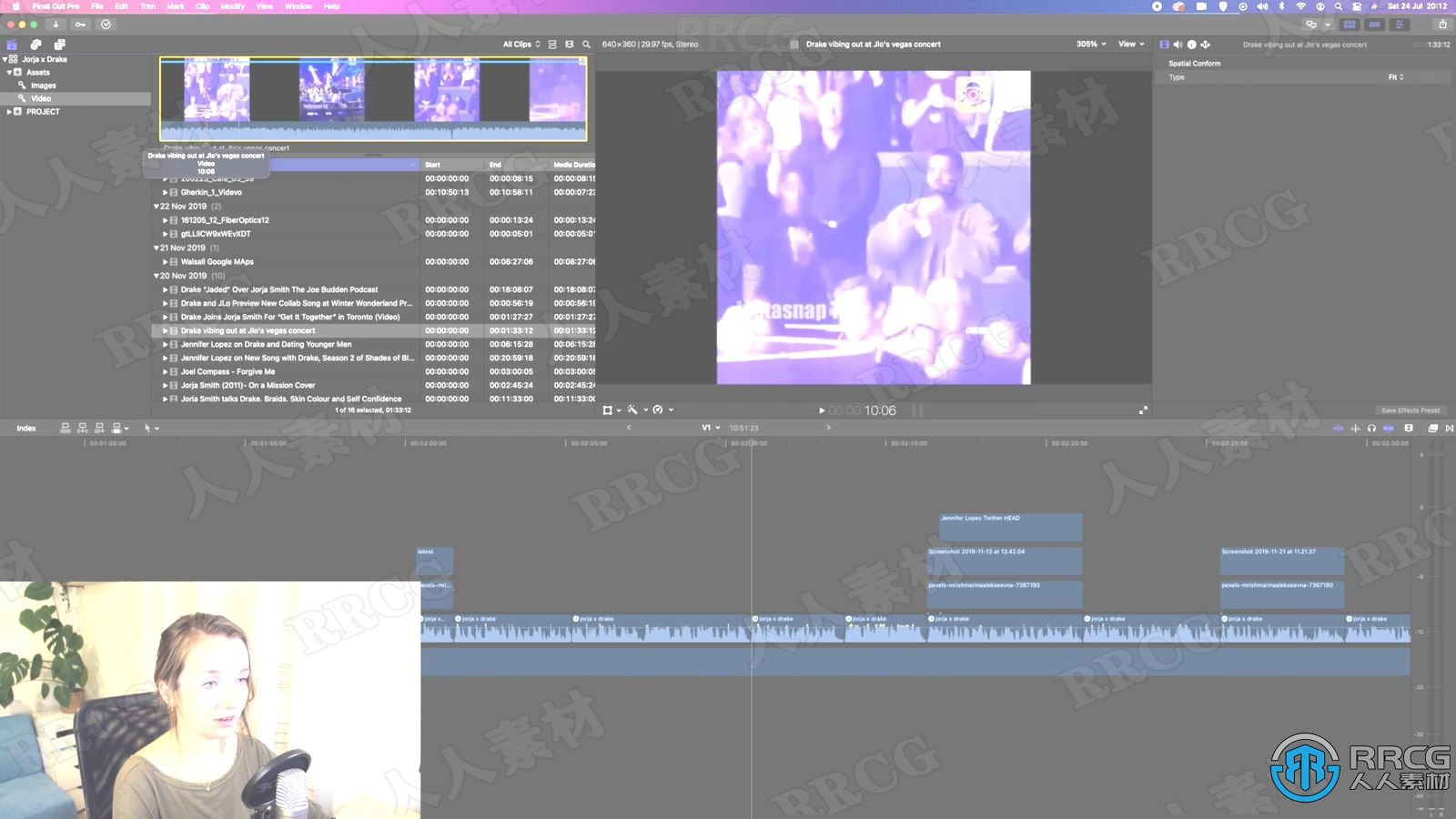Toggle the browser panel visibility

coord(1350,25)
